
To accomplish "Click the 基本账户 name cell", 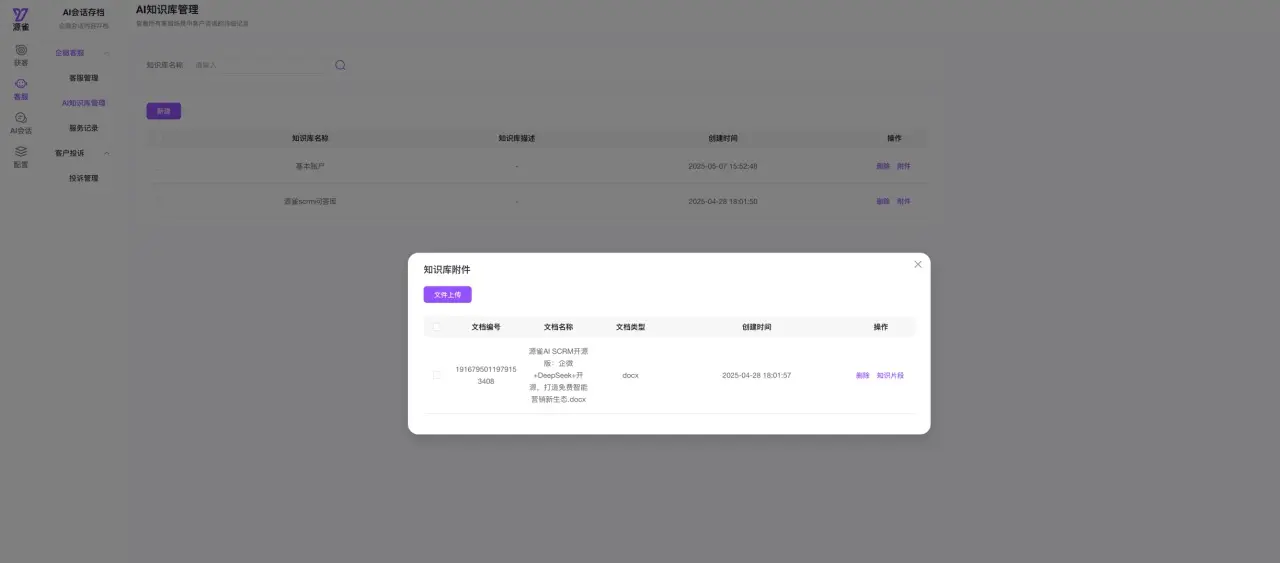I will pos(310,166).
